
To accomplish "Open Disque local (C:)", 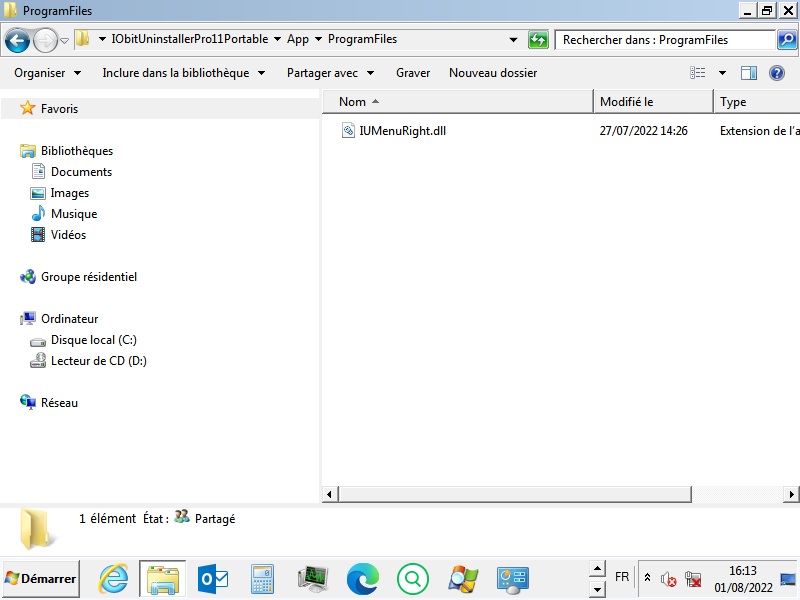I will tap(94, 340).
